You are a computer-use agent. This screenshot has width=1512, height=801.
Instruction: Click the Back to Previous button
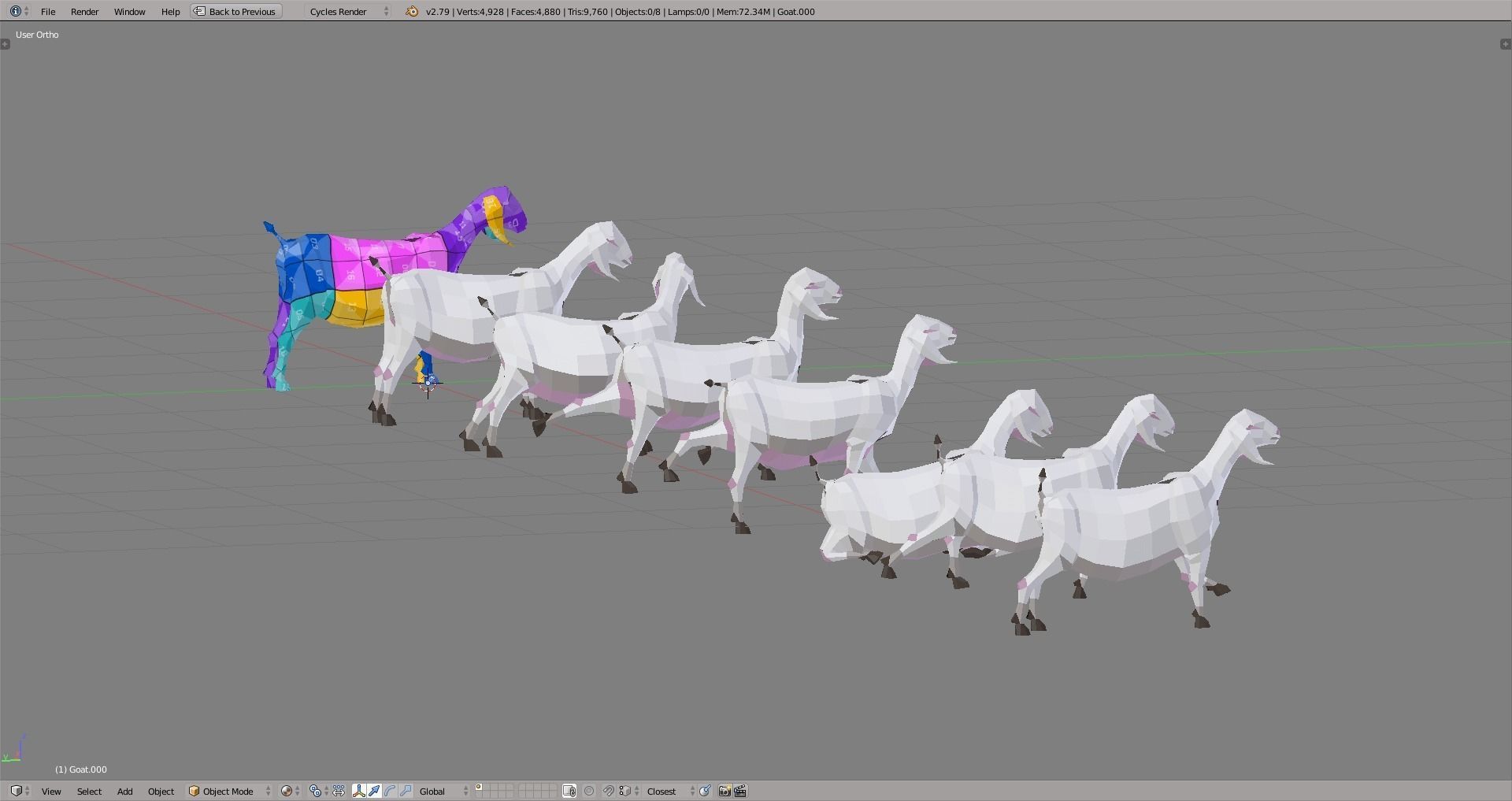pyautogui.click(x=235, y=11)
